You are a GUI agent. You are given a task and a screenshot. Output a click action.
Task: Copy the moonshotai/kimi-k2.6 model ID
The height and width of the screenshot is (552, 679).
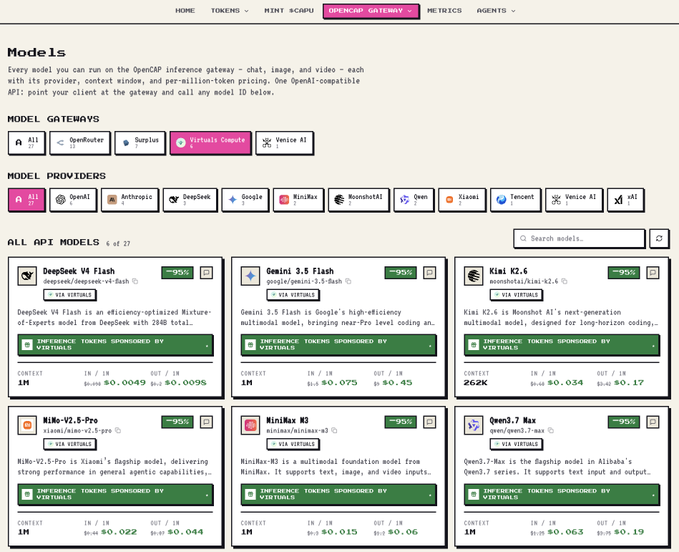[564, 281]
